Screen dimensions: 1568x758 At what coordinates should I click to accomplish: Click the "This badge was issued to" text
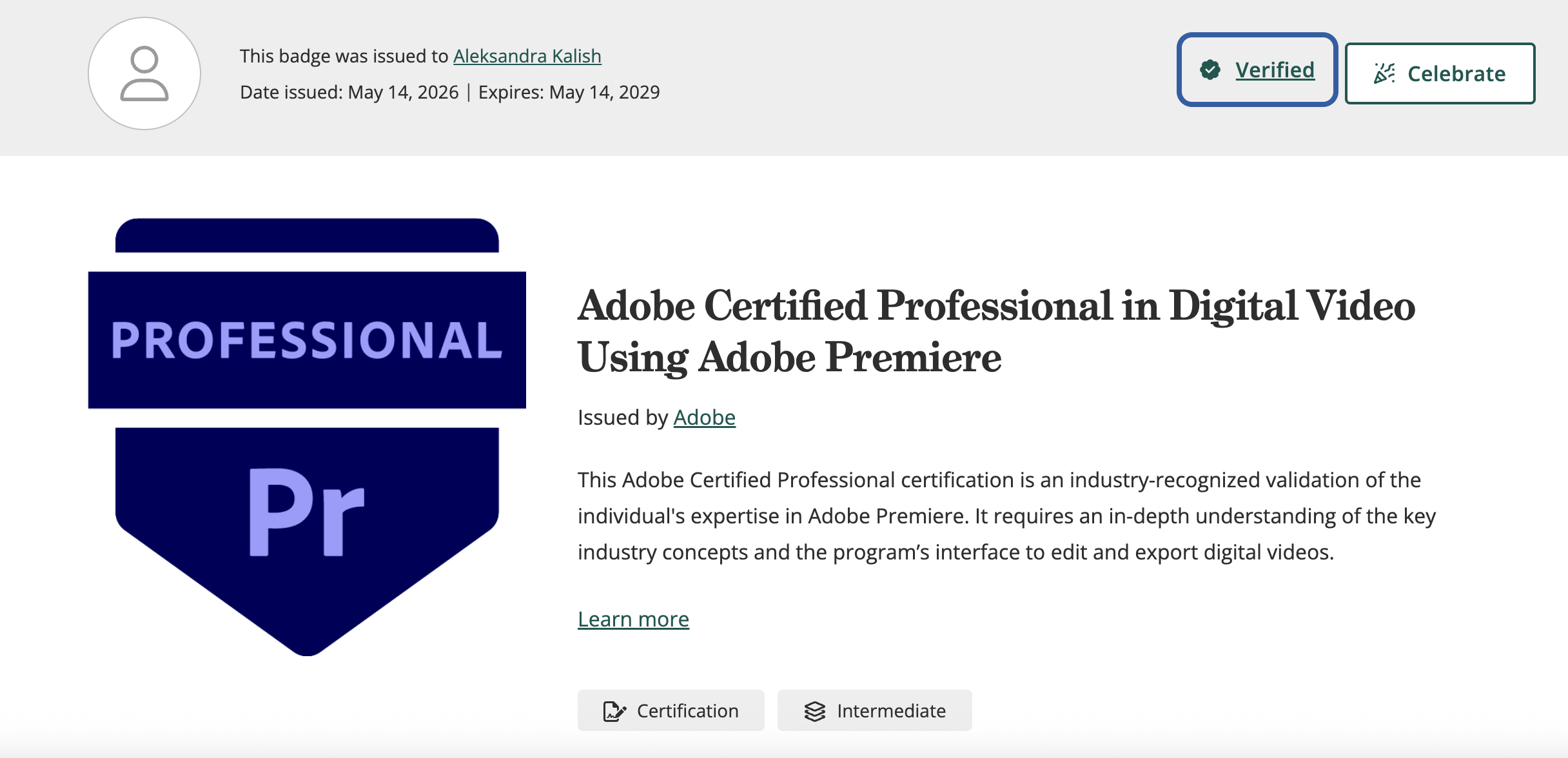pos(344,56)
